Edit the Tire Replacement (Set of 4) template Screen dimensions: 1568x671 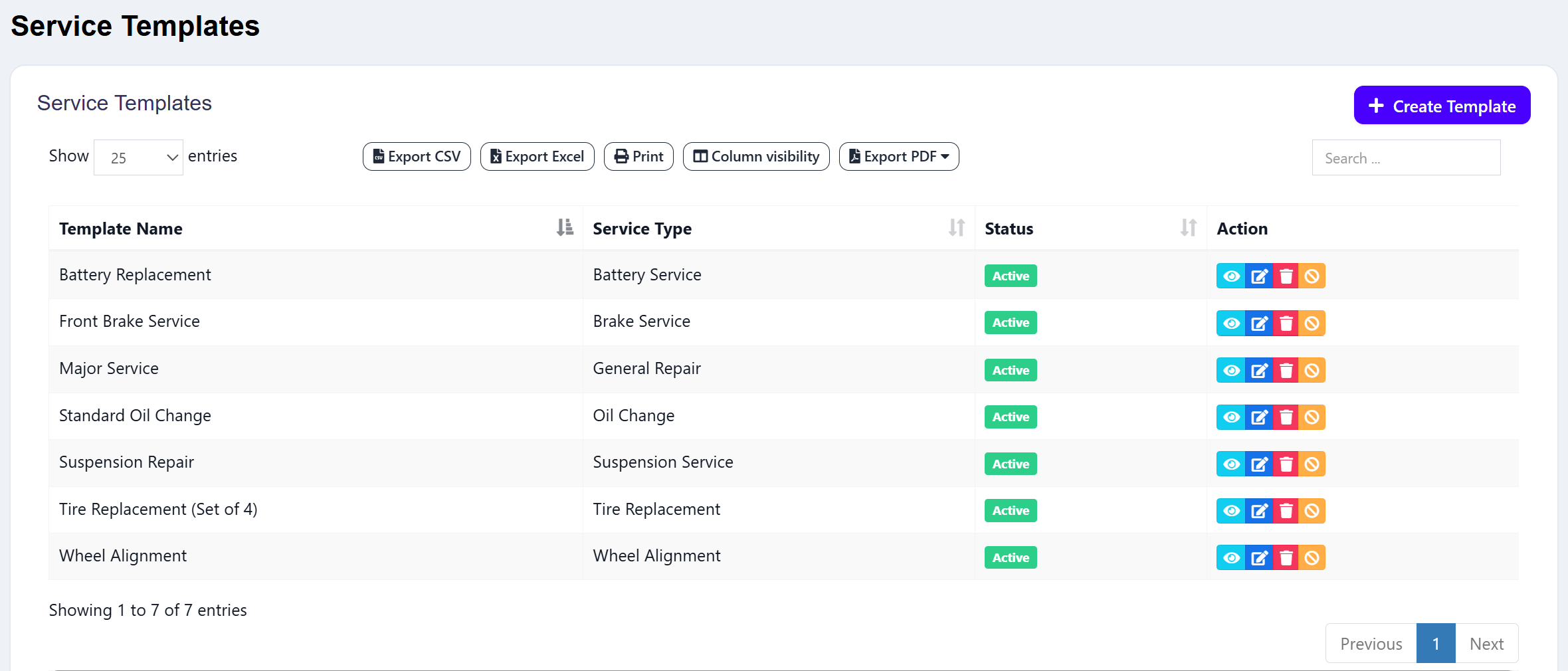pyautogui.click(x=1258, y=511)
